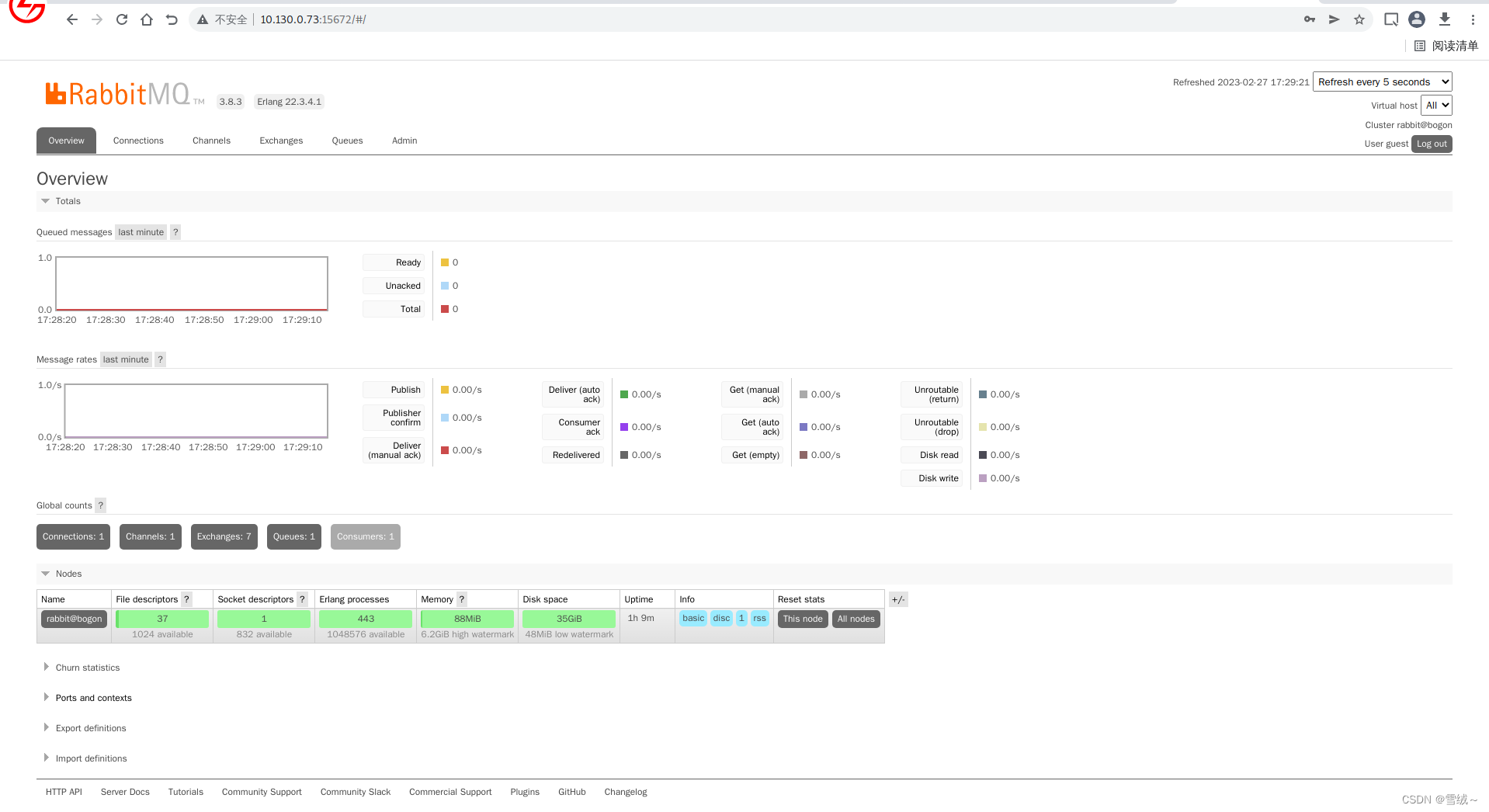Open the Tutorials footer link
1489x812 pixels.
point(186,792)
